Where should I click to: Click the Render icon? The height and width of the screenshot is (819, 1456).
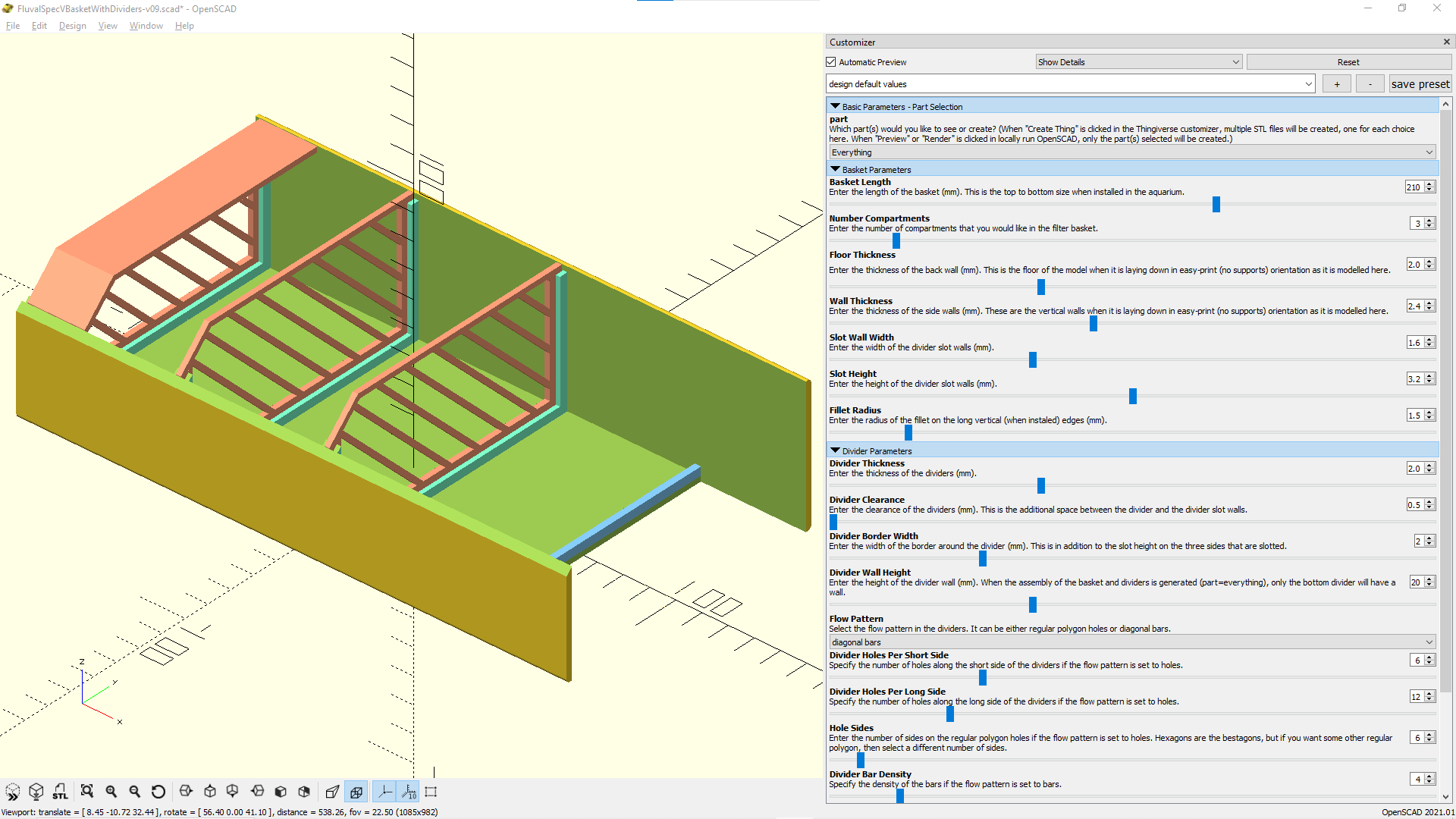pyautogui.click(x=36, y=792)
